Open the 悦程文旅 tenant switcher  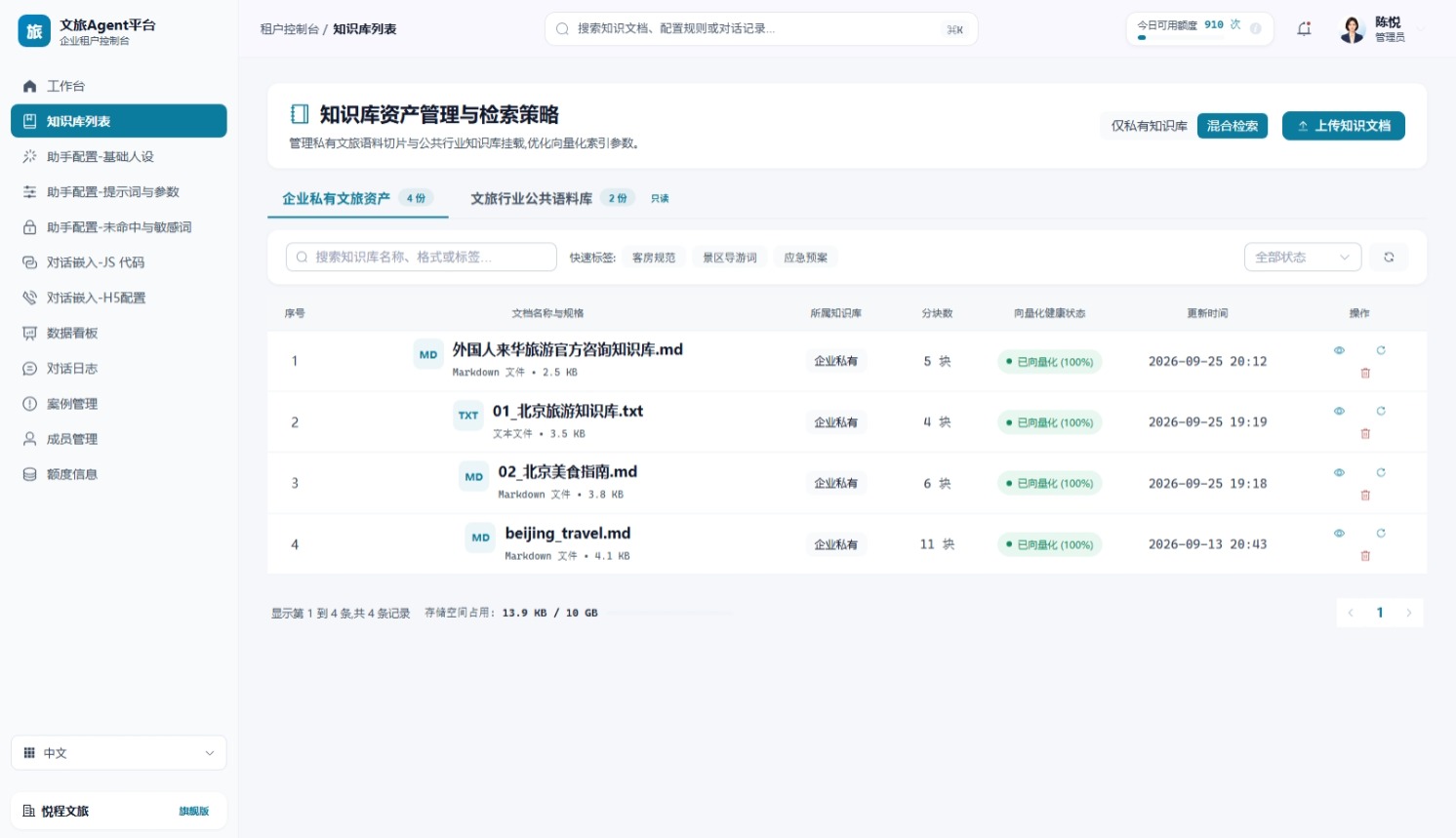119,811
